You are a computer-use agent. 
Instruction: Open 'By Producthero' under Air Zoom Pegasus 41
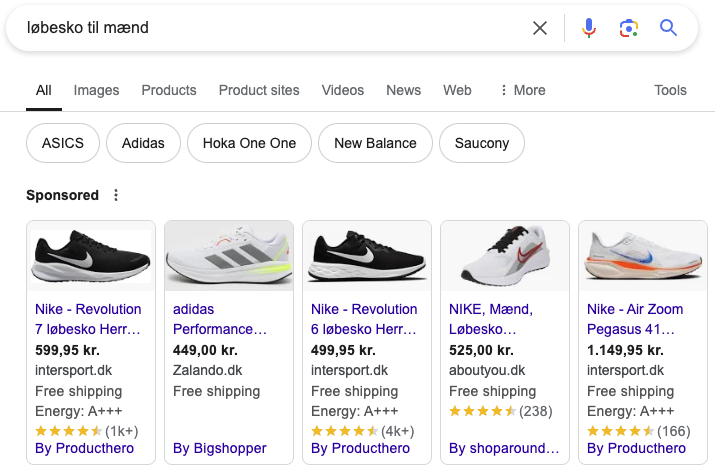tap(636, 448)
